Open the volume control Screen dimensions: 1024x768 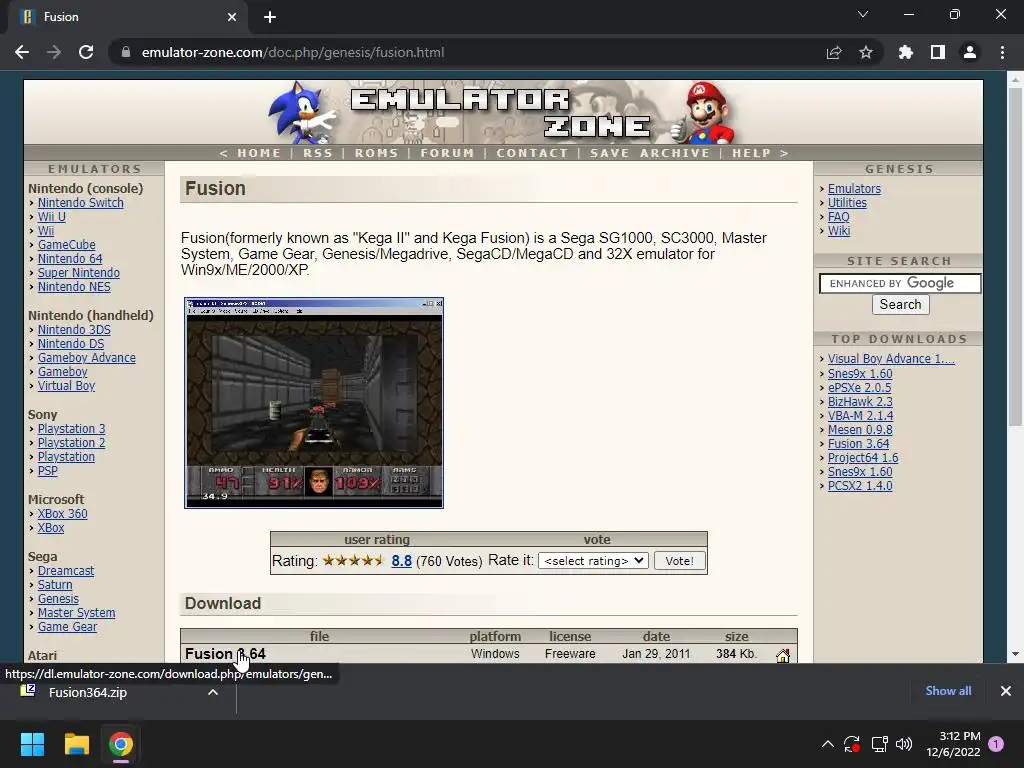(x=904, y=744)
